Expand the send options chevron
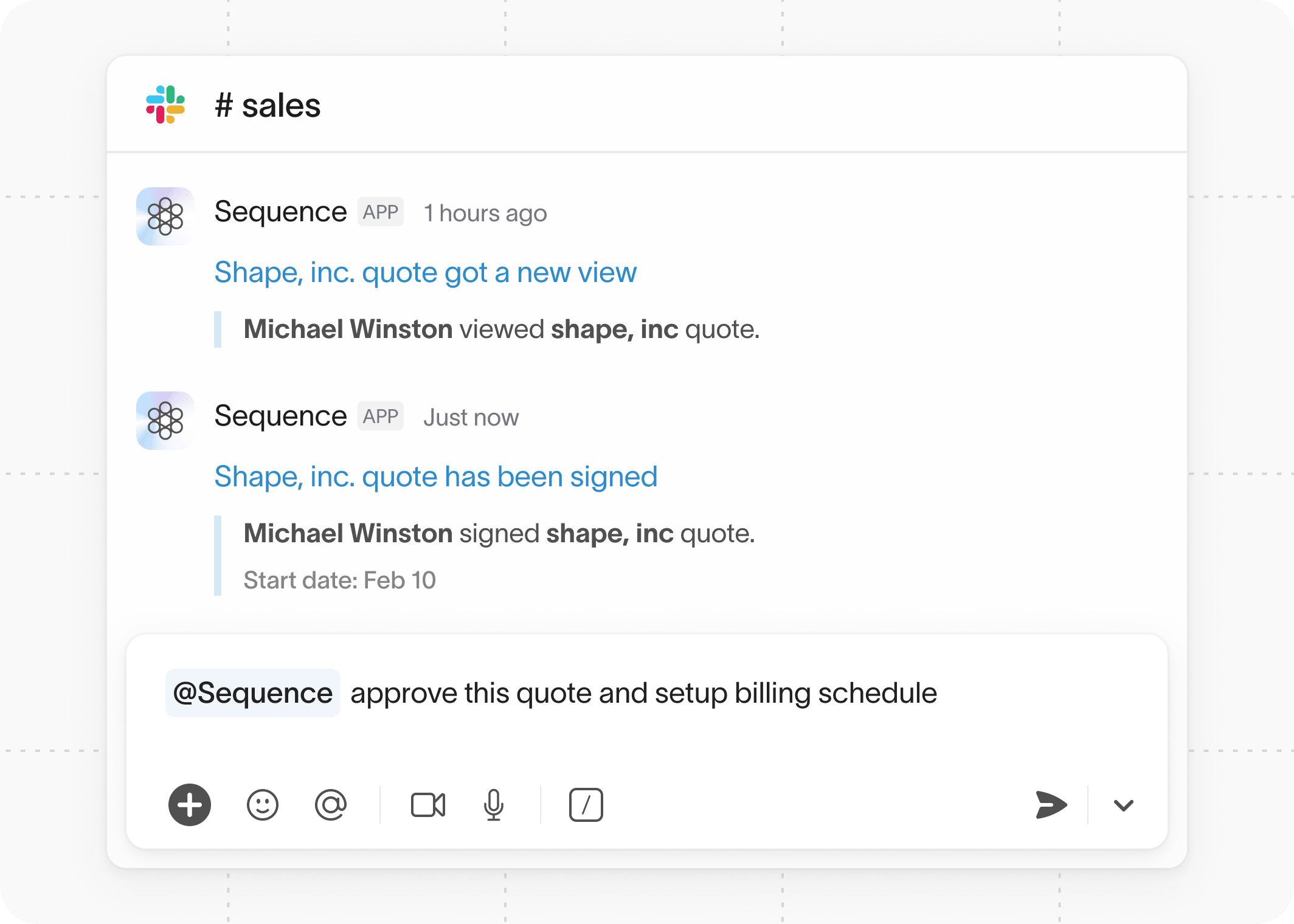The width and height of the screenshot is (1294, 924). click(1123, 805)
